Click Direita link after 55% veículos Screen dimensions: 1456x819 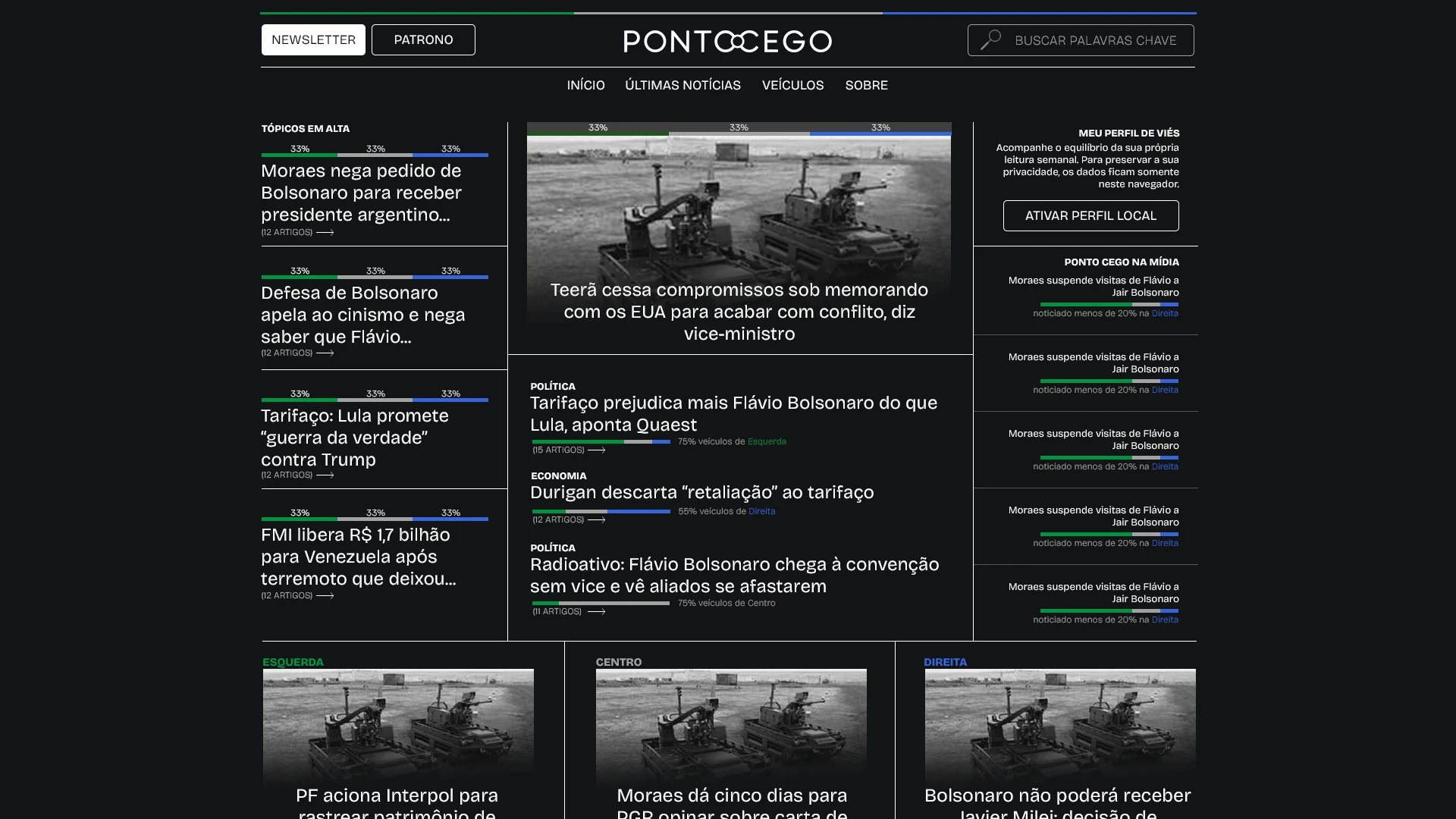(x=762, y=512)
